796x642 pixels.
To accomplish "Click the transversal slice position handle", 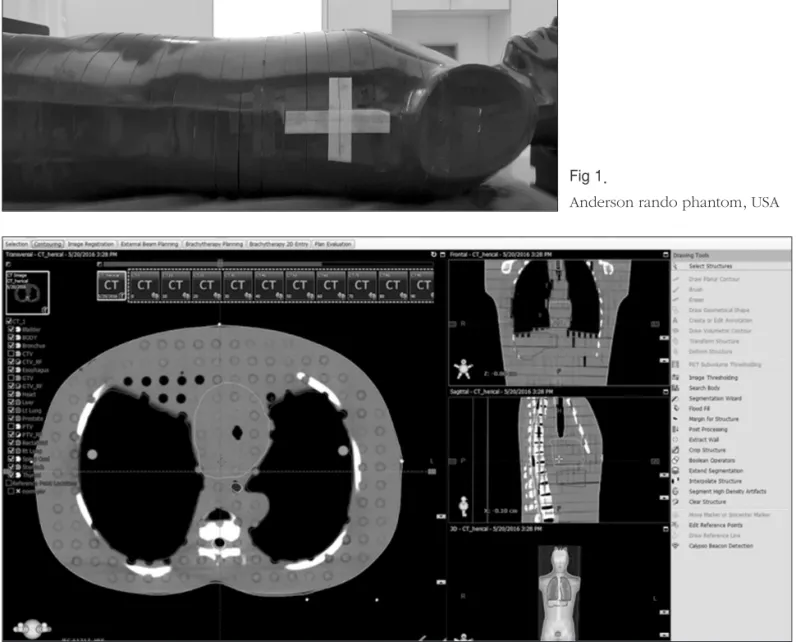I will click(x=432, y=471).
